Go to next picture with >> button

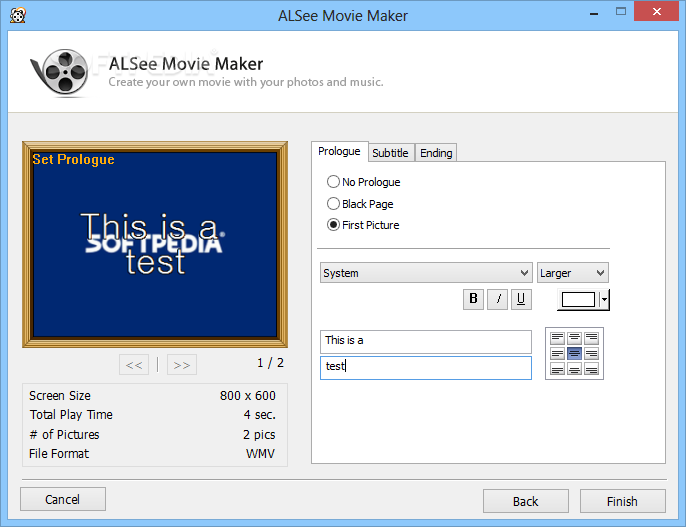(x=182, y=365)
